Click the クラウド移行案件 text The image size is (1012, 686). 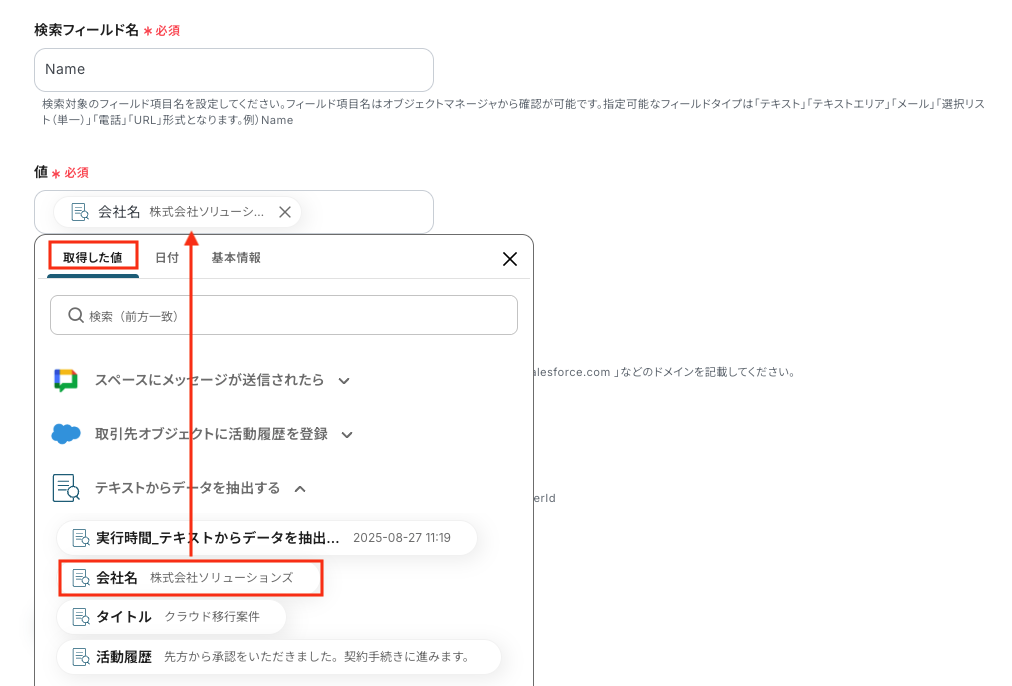[x=212, y=617]
